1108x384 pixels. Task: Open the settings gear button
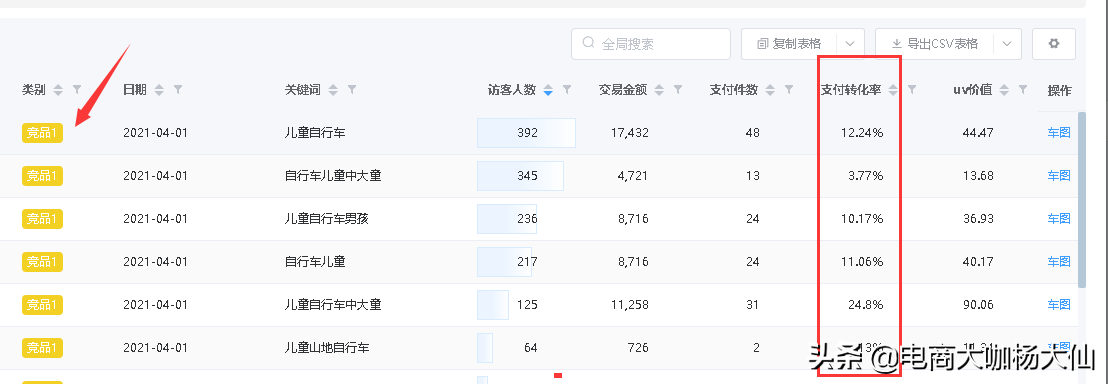point(1054,44)
